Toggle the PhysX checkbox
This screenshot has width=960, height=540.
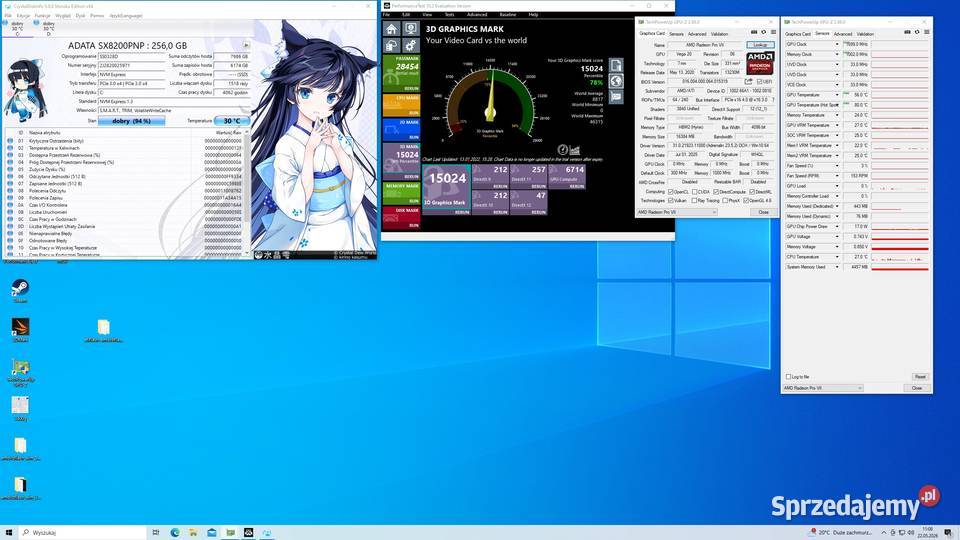pyautogui.click(x=726, y=200)
